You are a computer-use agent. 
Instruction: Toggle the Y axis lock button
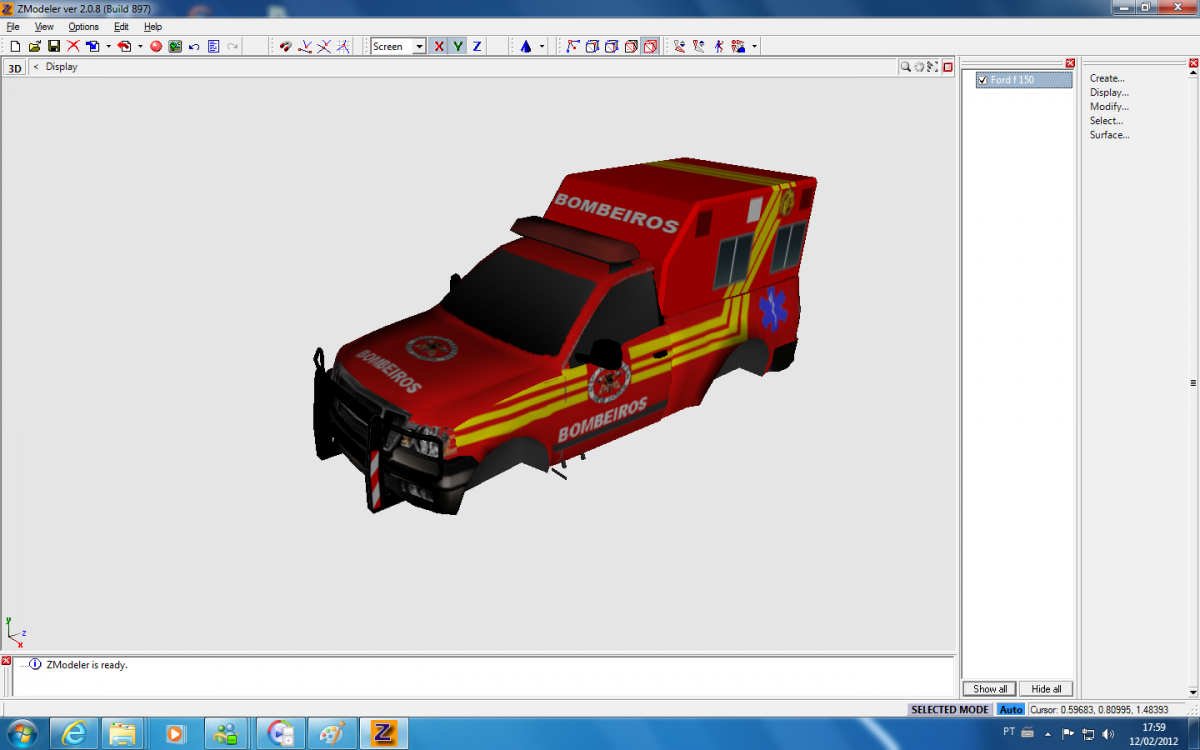[x=458, y=46]
